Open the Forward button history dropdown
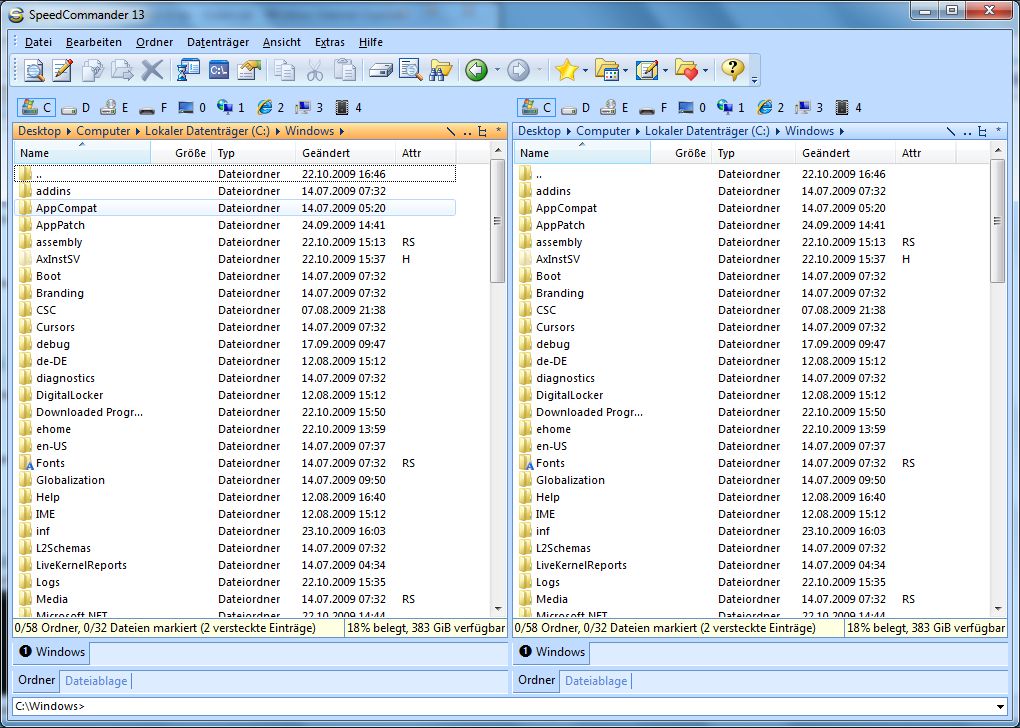 tap(540, 70)
